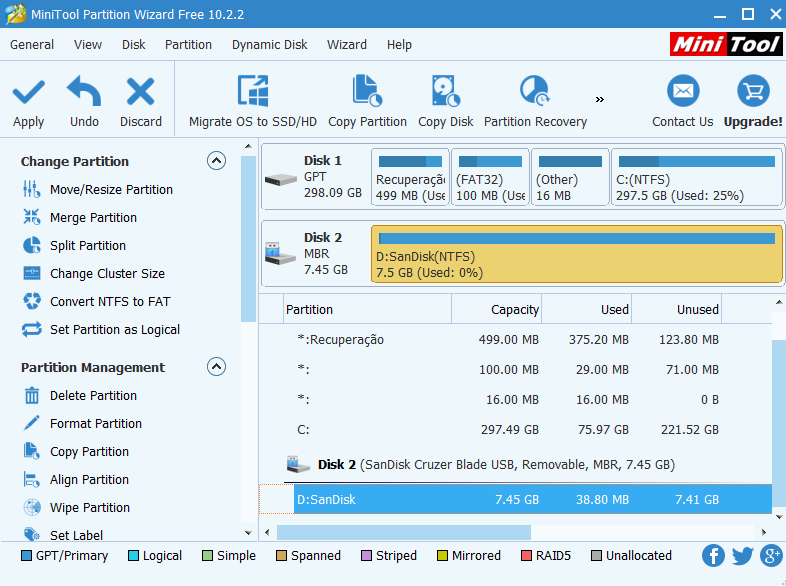The image size is (786, 586).
Task: Select Set Partition as Logical
Action: tap(101, 330)
